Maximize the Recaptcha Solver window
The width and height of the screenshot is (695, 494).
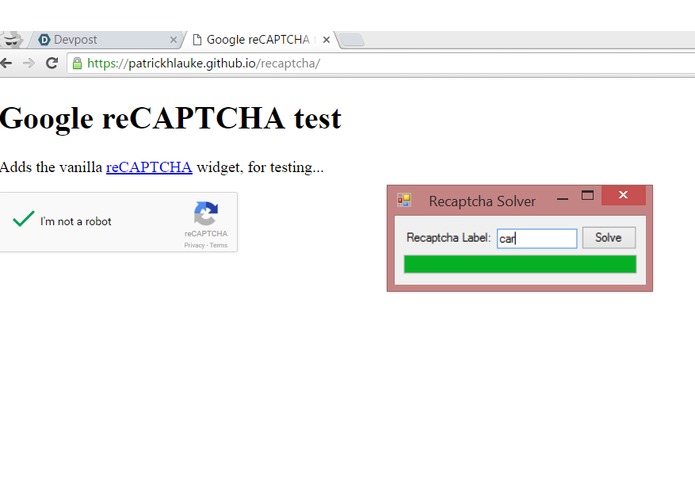[x=587, y=195]
